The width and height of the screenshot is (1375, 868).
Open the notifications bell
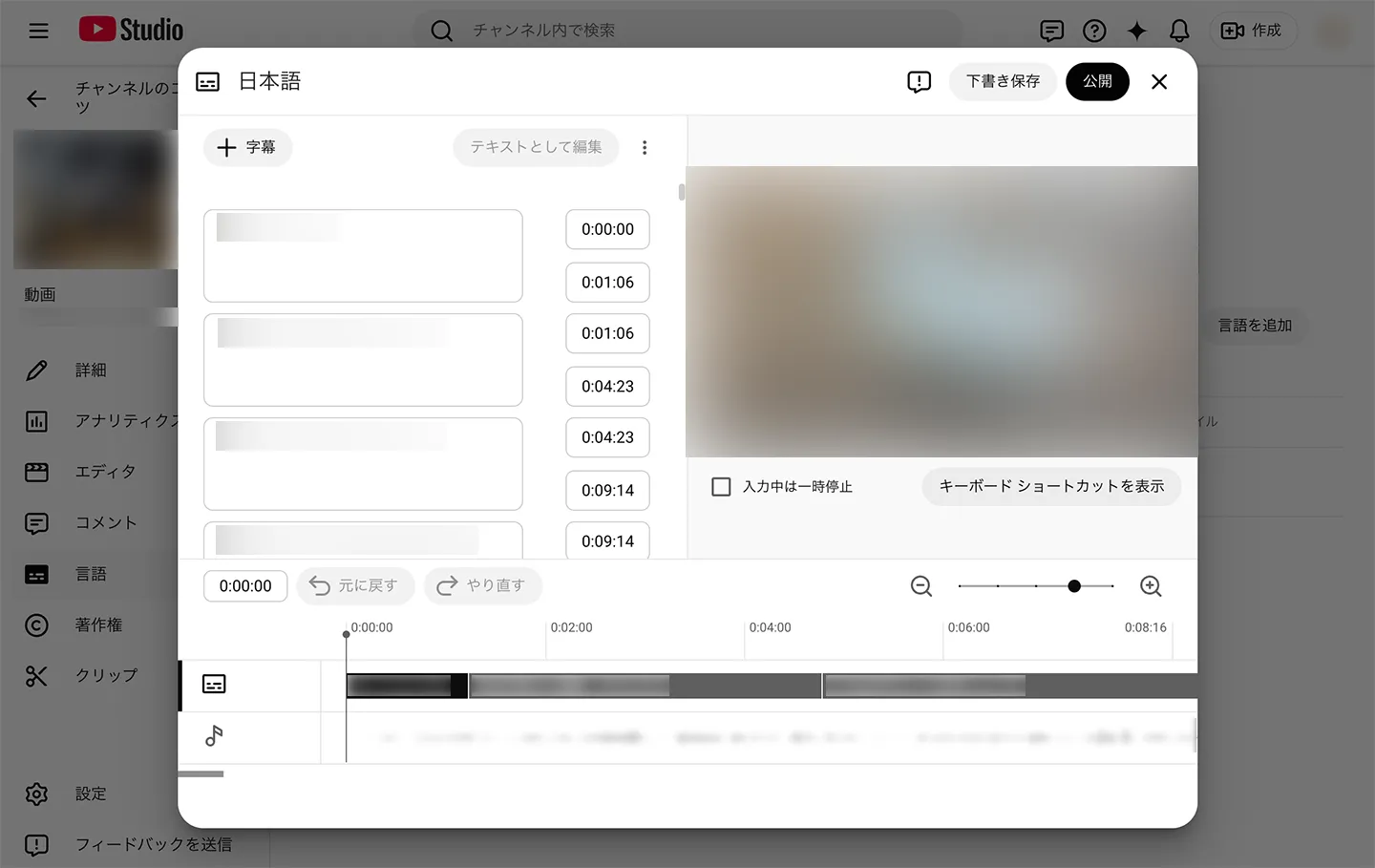pos(1179,31)
